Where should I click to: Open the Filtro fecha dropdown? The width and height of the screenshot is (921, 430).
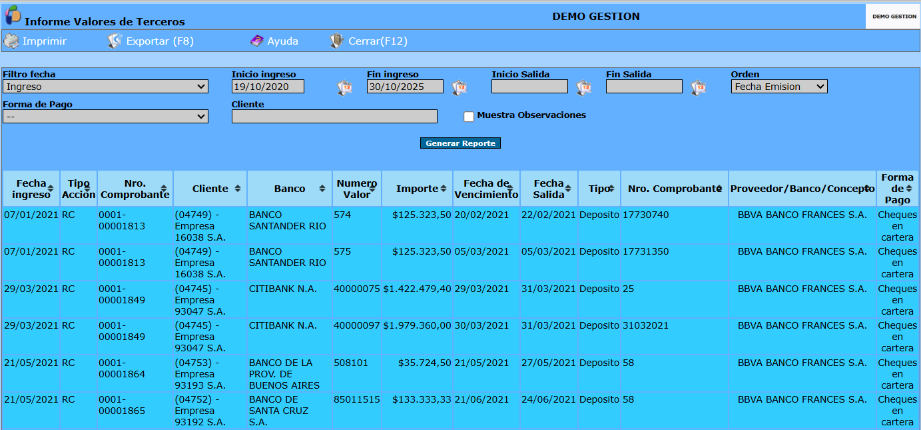click(106, 87)
